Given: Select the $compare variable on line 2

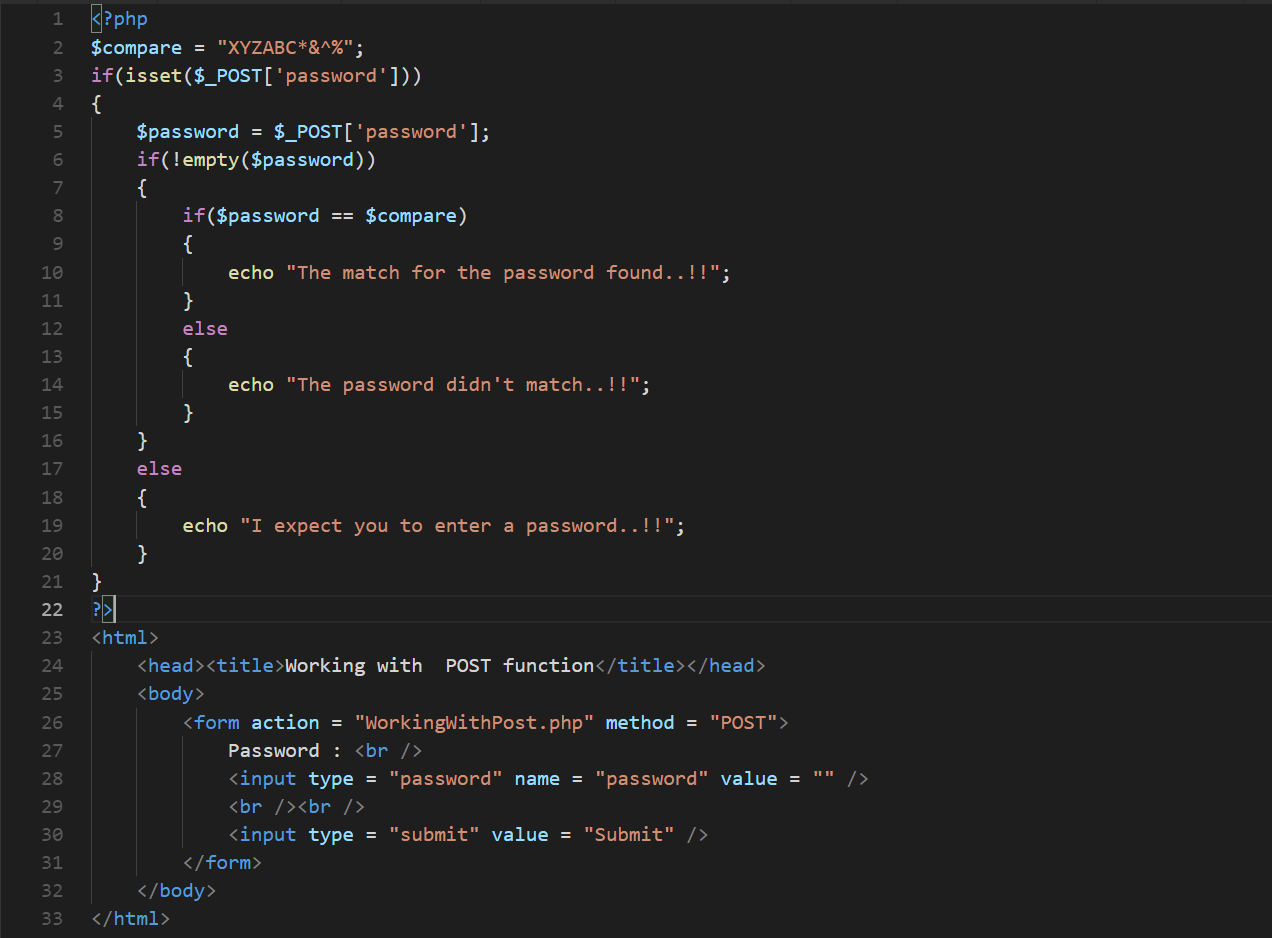Looking at the screenshot, I should (x=136, y=47).
